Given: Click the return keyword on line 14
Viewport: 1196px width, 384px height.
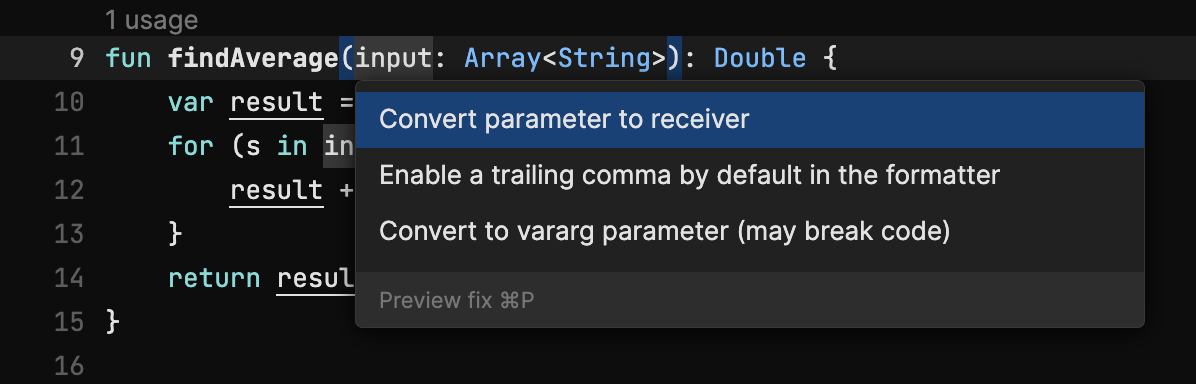Looking at the screenshot, I should 214,278.
